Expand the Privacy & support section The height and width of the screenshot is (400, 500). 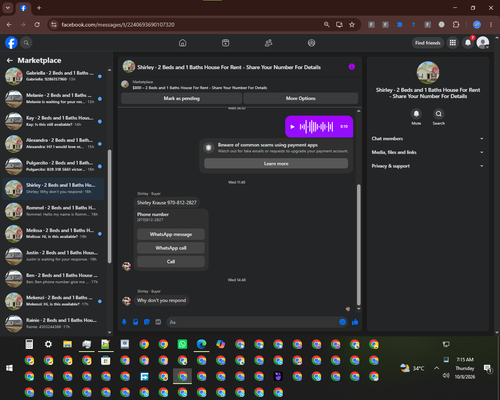coord(428,166)
